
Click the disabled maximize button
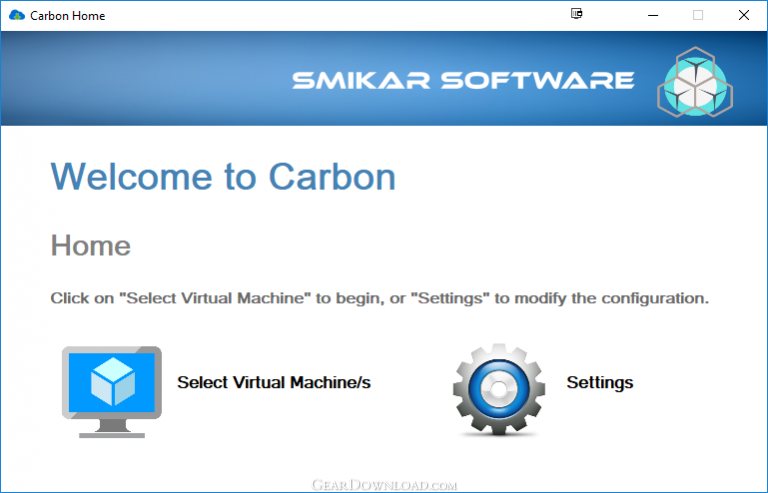pyautogui.click(x=698, y=15)
